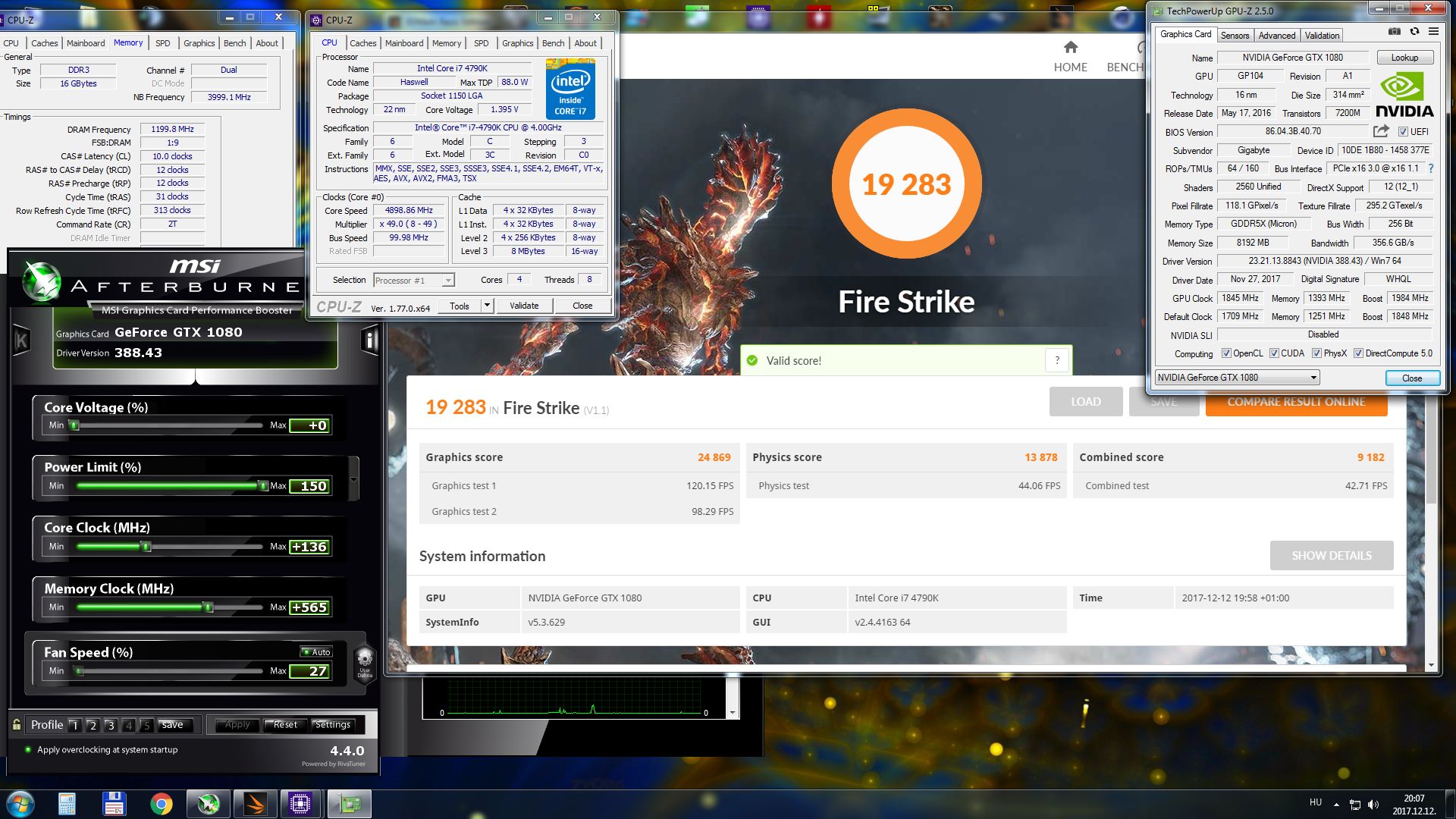Open Caches tab in left CPU-Z window
1456x819 pixels.
(44, 43)
